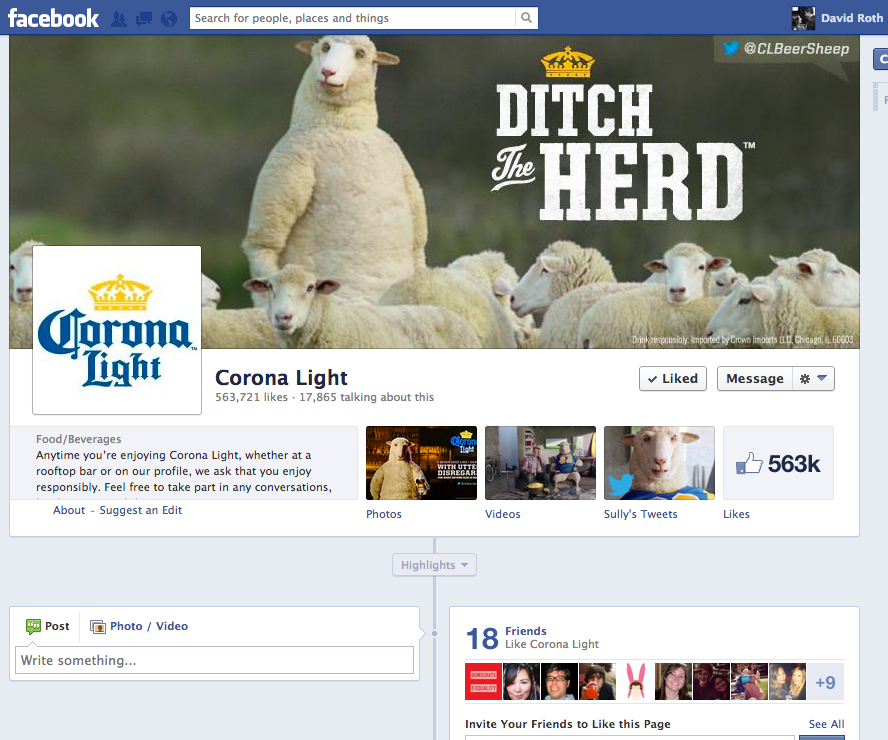Screen dimensions: 888x740
Task: Show the +9 more friends tile
Action: pos(825,682)
